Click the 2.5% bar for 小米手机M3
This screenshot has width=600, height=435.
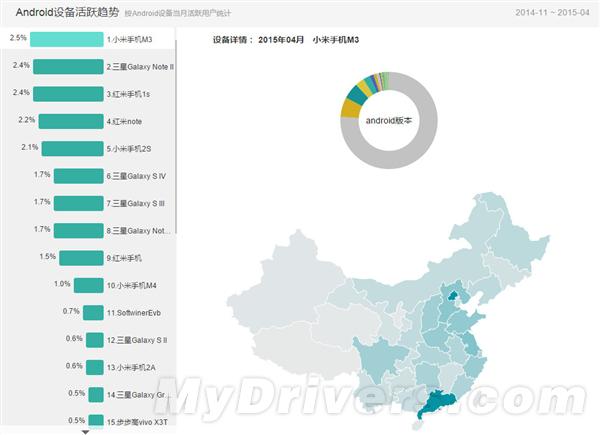pos(67,39)
